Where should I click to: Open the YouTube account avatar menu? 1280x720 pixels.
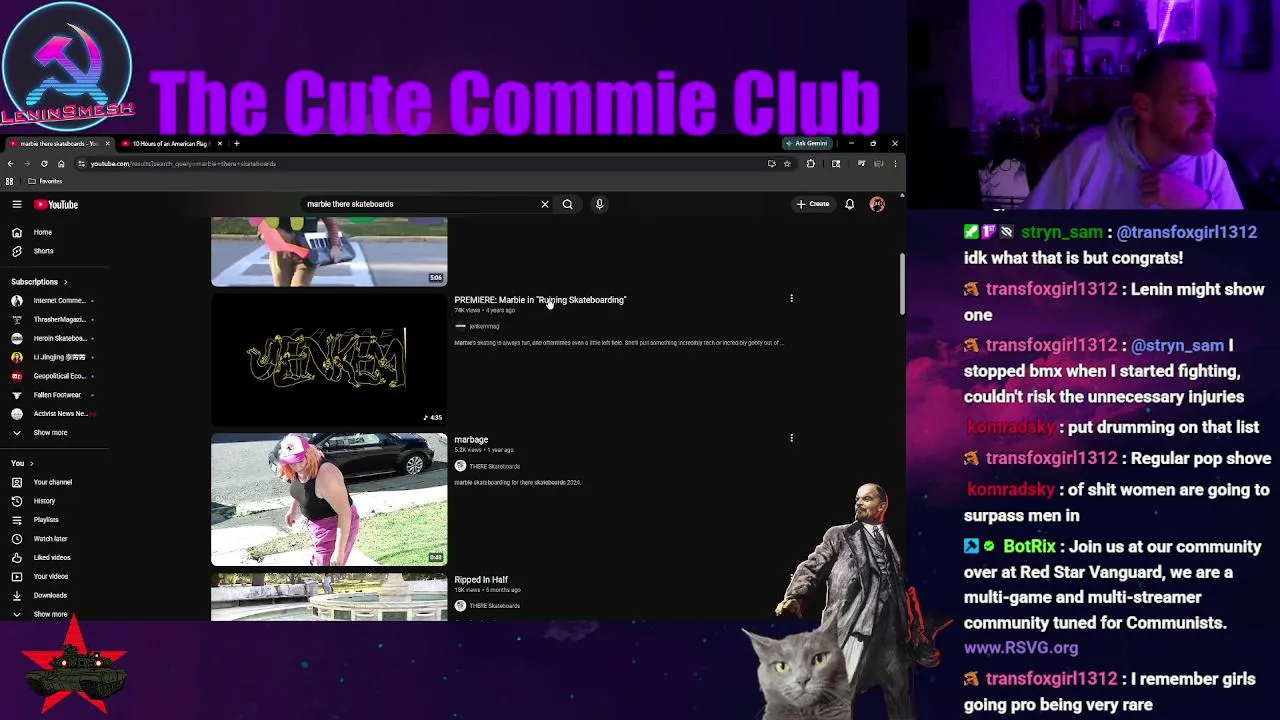[x=877, y=204]
